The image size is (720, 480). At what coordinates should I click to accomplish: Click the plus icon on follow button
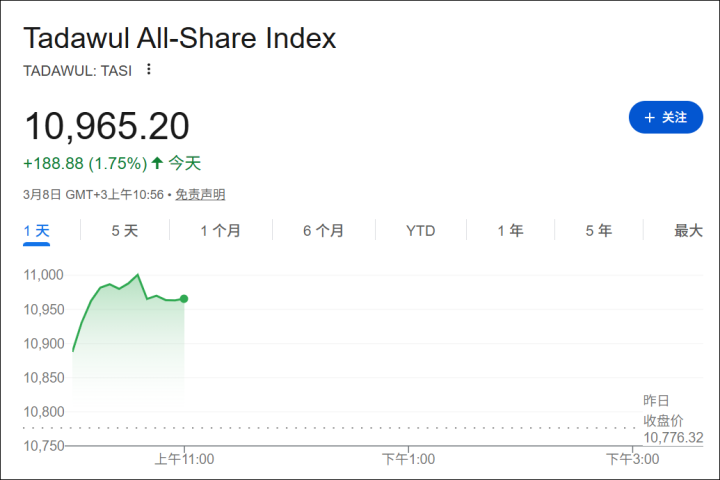click(649, 117)
